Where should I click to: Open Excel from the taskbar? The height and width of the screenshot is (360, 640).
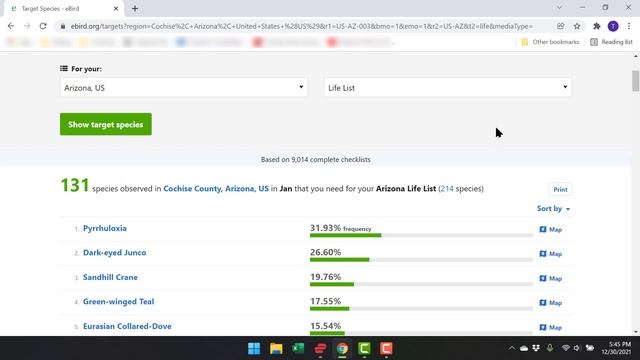point(298,349)
